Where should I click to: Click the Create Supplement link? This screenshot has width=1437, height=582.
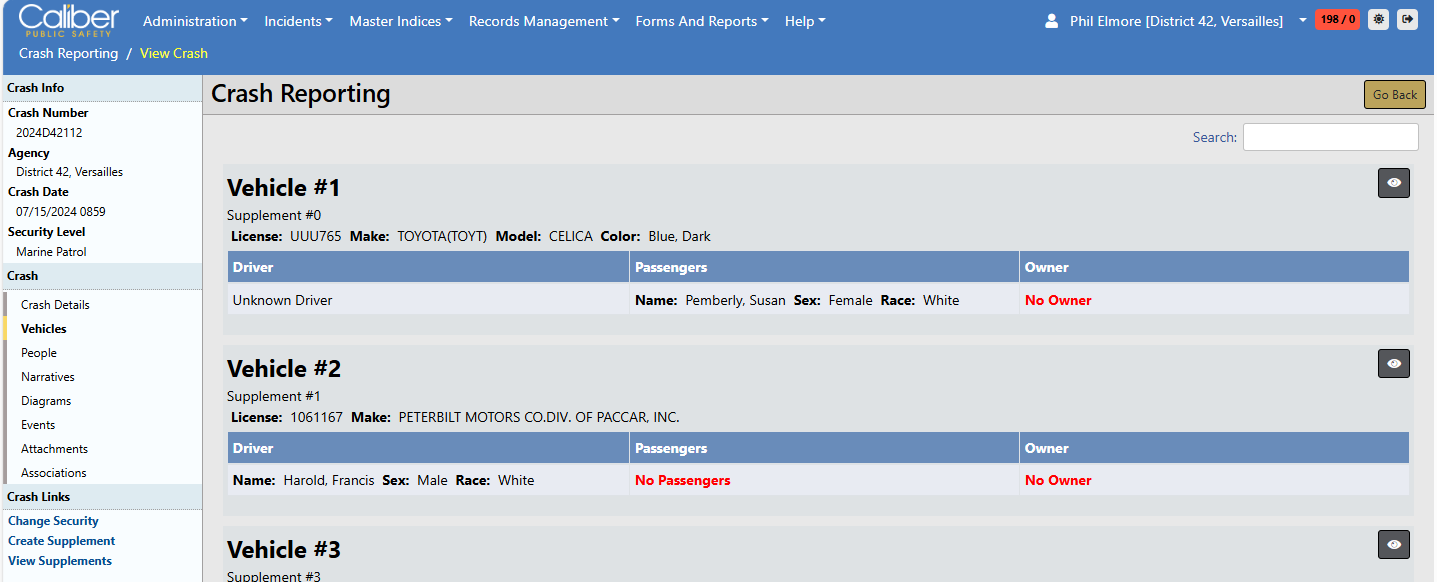click(62, 541)
